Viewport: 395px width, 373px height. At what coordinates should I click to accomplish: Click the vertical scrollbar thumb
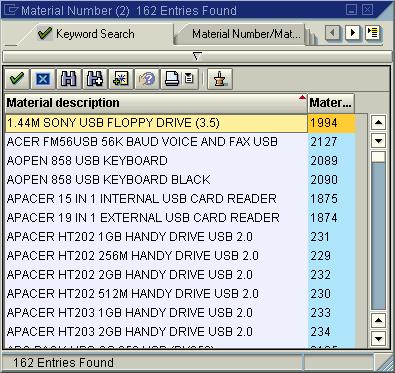tap(378, 157)
